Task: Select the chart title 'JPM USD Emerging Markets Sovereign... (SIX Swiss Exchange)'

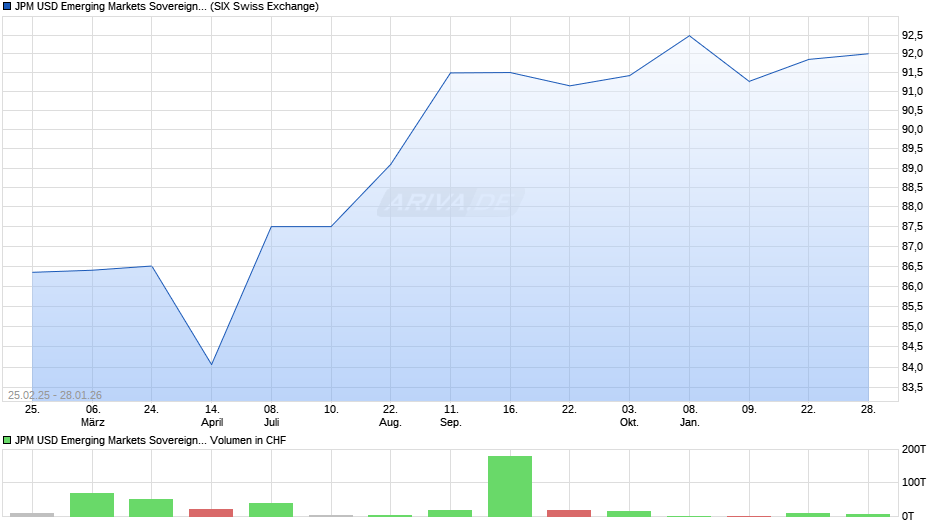Action: coord(167,7)
